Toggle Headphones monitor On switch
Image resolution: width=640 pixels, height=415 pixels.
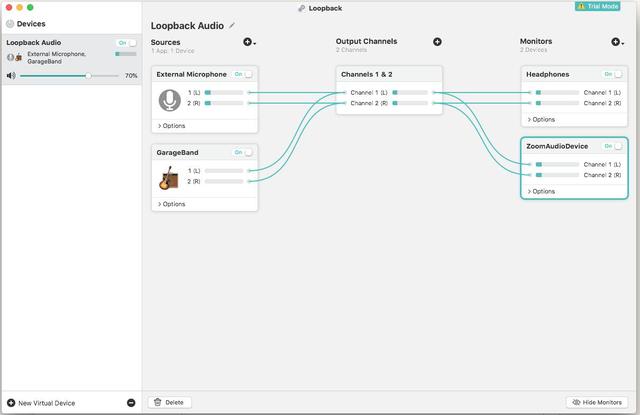pos(613,74)
